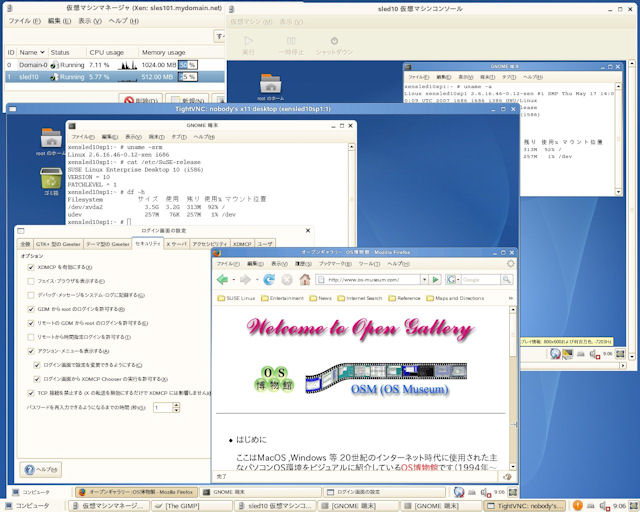Open the URL history dropdown in Firefox
This screenshot has height=512, width=640.
[424, 280]
